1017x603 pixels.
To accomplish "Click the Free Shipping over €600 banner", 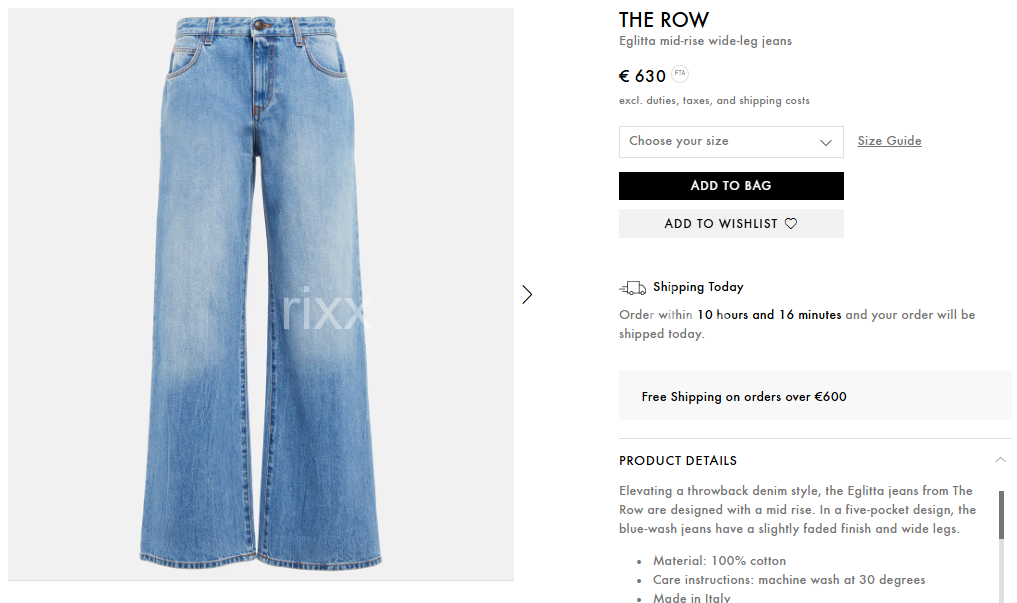I will pos(815,396).
